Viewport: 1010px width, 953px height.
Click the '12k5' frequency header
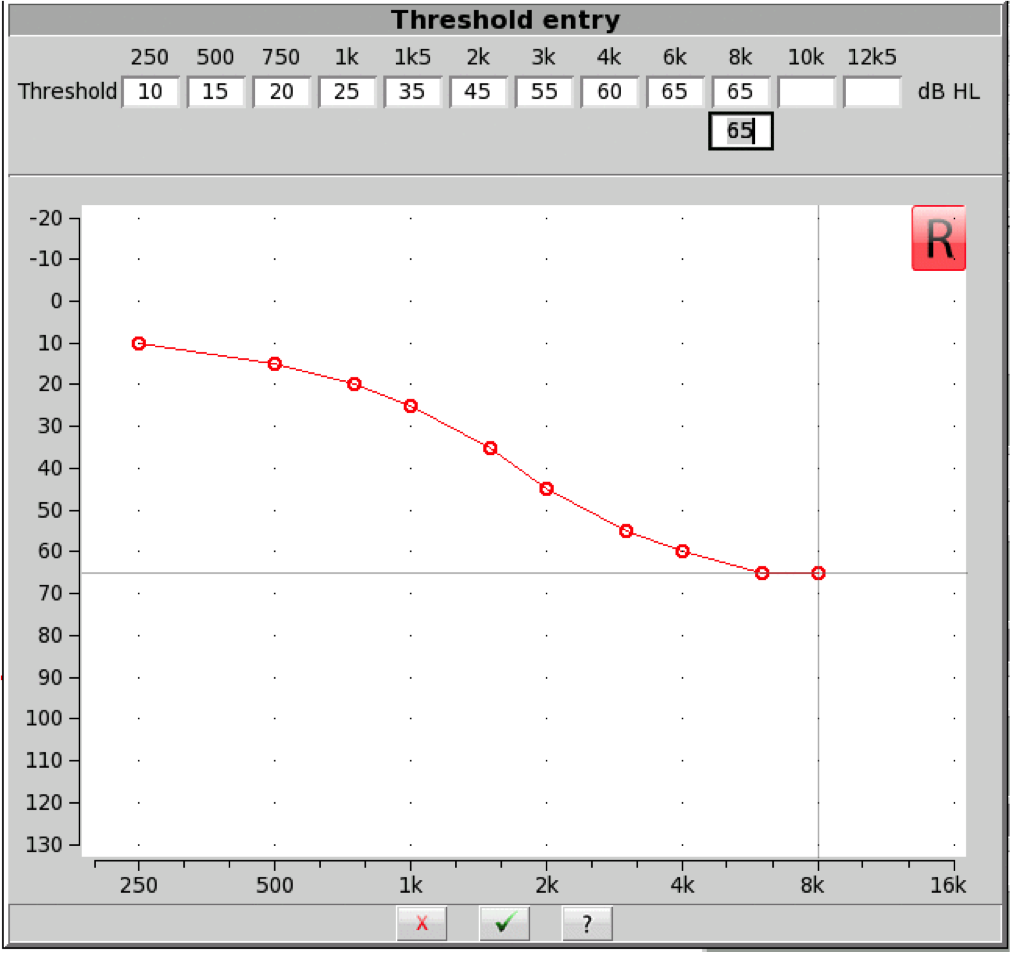click(x=872, y=57)
